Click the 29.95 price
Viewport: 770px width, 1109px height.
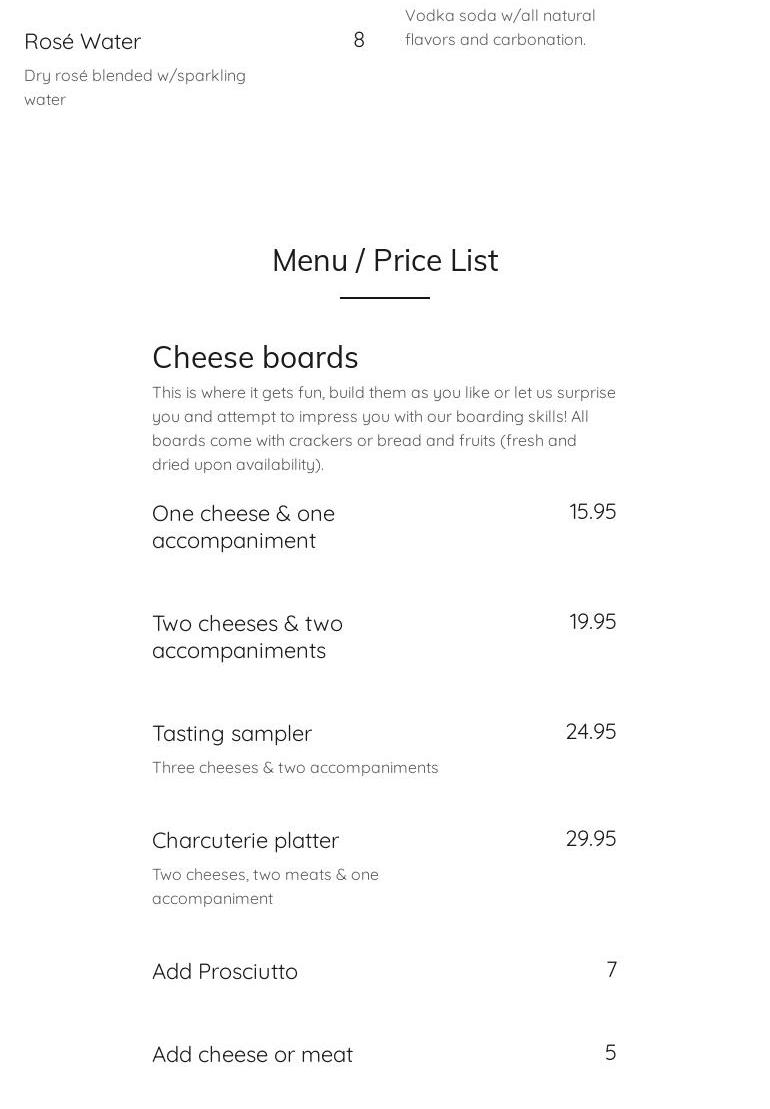click(x=591, y=839)
